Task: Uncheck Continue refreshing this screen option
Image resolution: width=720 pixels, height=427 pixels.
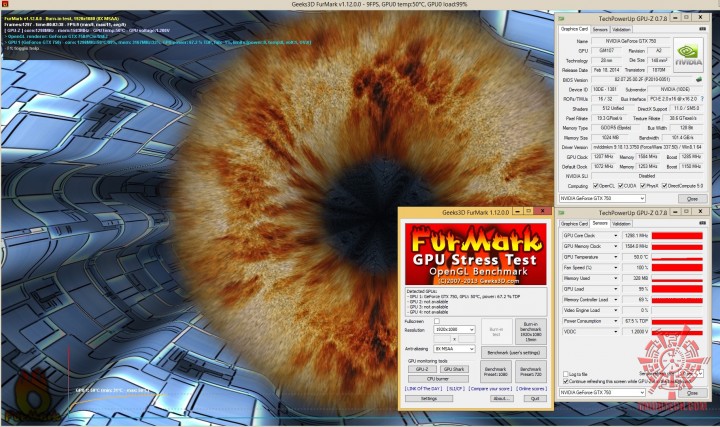Action: point(566,382)
